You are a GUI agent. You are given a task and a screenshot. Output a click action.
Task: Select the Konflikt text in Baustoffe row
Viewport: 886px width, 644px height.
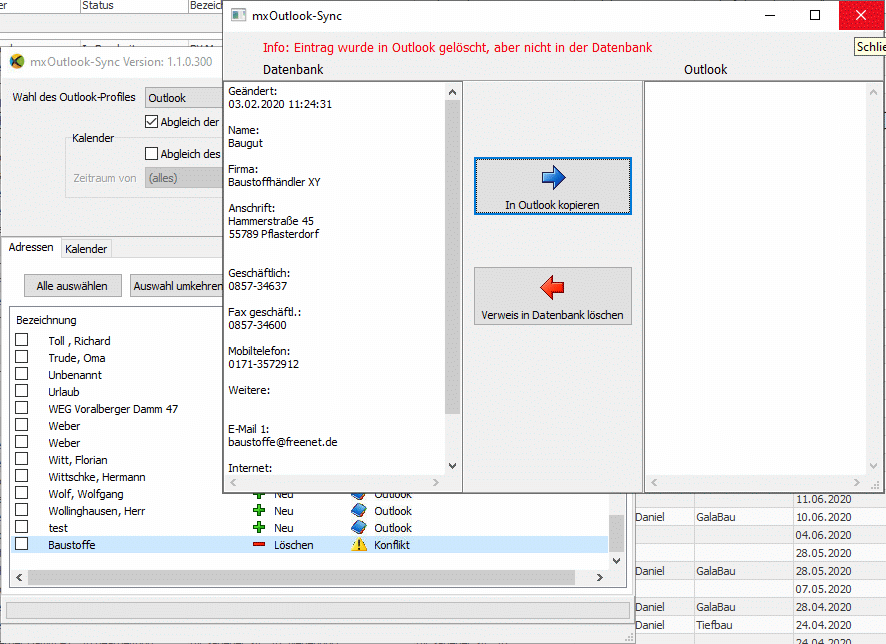point(392,545)
